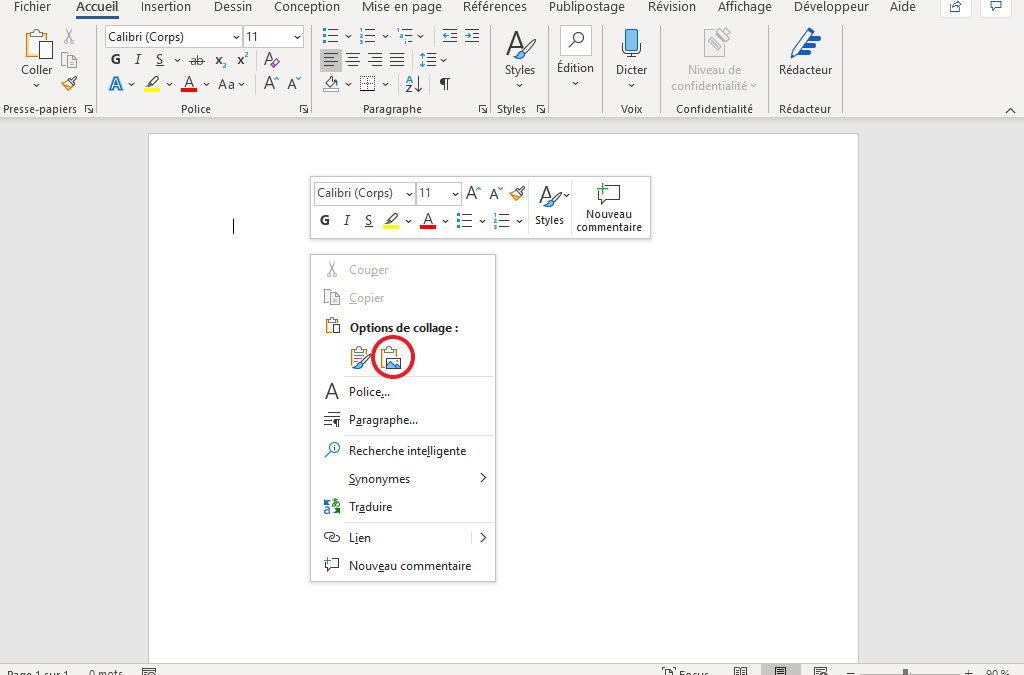Click Recherche intelligente in the context menu

[x=407, y=451]
